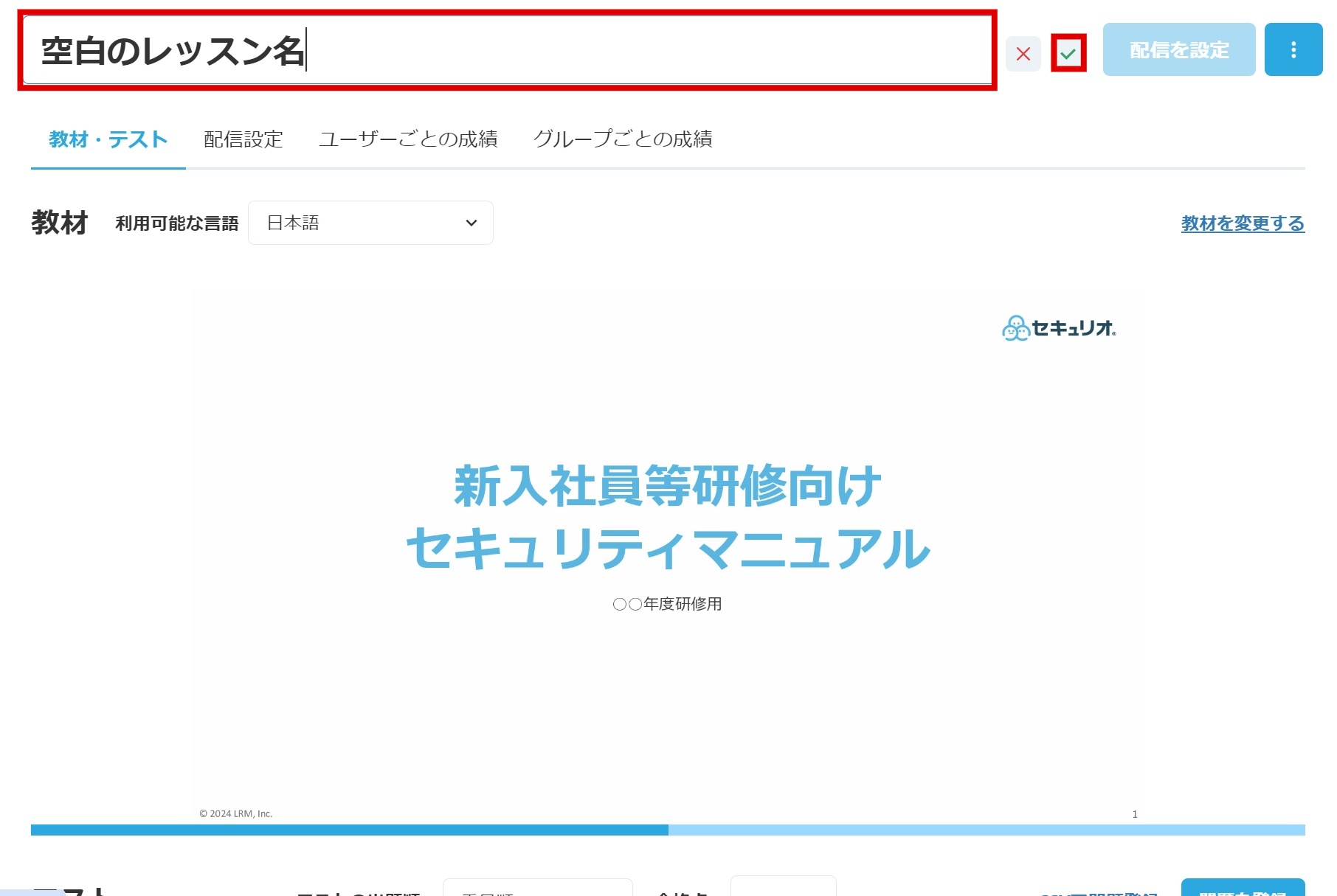Open the 配信設定 tab
Screen dimensions: 1337x896
(x=243, y=139)
